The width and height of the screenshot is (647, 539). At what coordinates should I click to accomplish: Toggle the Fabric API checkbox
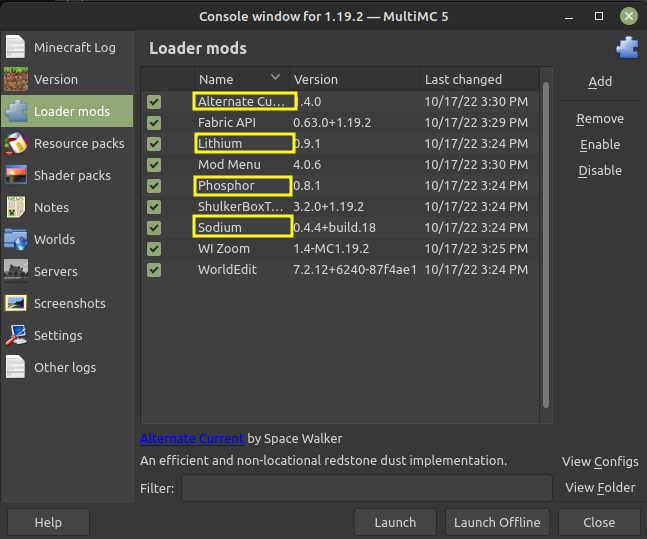154,123
